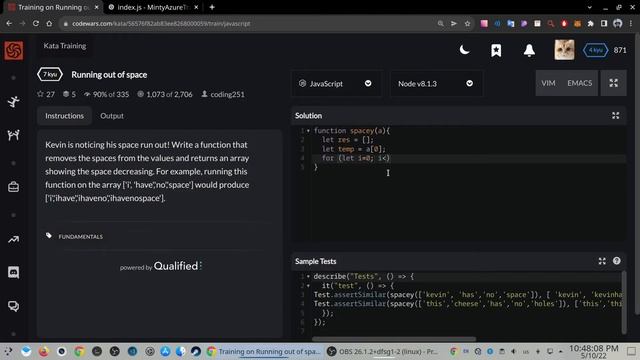Expand the Sample Tests panel
This screenshot has width=640, height=360.
(602, 261)
